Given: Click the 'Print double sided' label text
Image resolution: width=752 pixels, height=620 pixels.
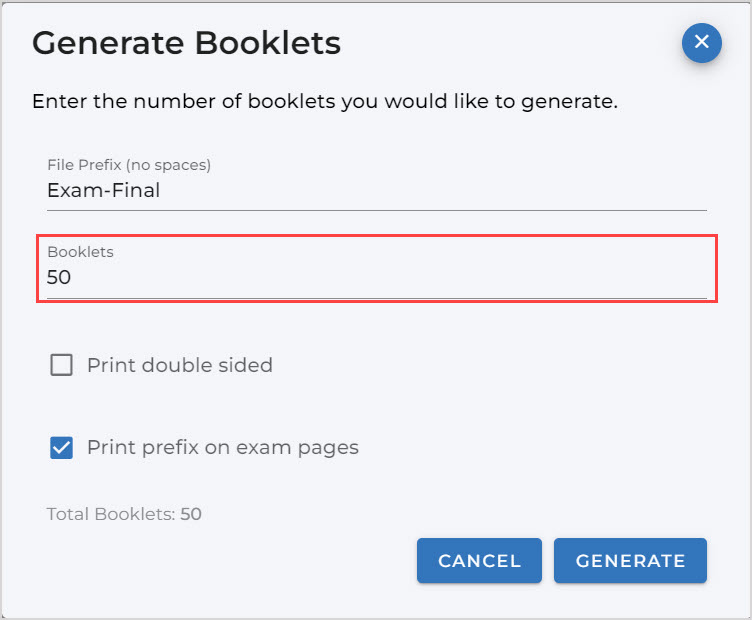Looking at the screenshot, I should click(x=180, y=365).
